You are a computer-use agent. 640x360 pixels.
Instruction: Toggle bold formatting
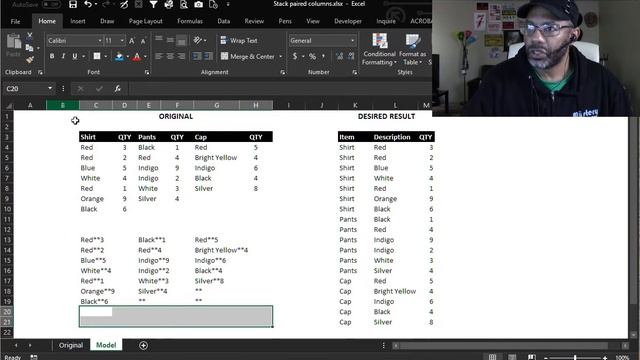(x=52, y=56)
